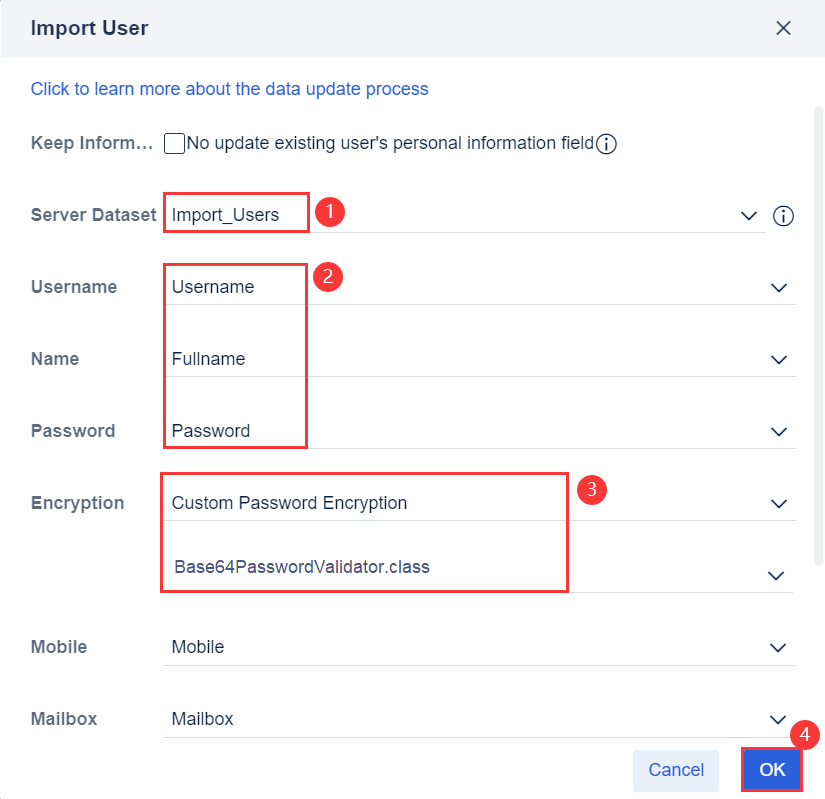Expand the Encryption method dropdown

[x=778, y=503]
